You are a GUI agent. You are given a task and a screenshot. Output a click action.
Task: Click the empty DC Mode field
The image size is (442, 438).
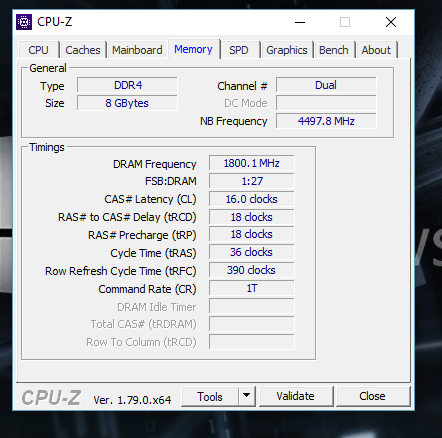coord(326,103)
